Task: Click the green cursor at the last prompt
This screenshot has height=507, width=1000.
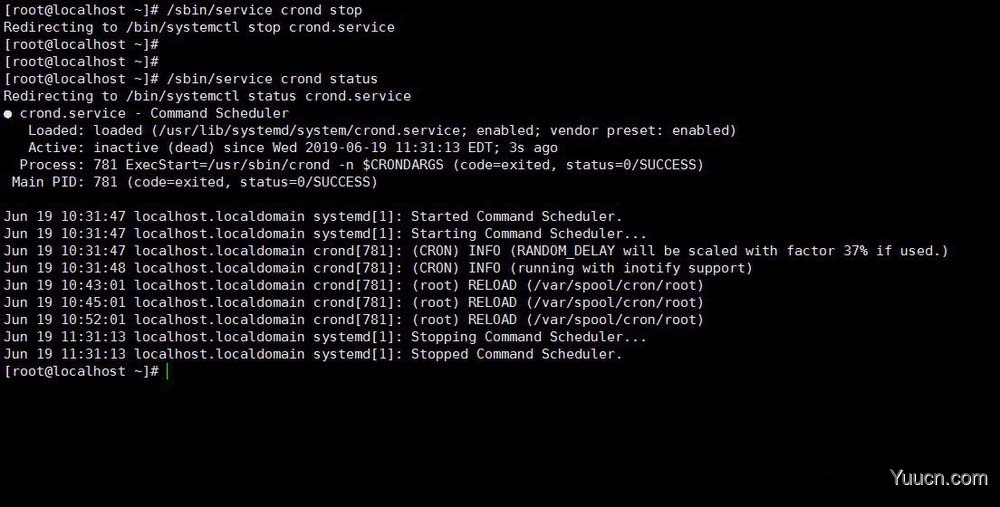Action: click(x=167, y=371)
